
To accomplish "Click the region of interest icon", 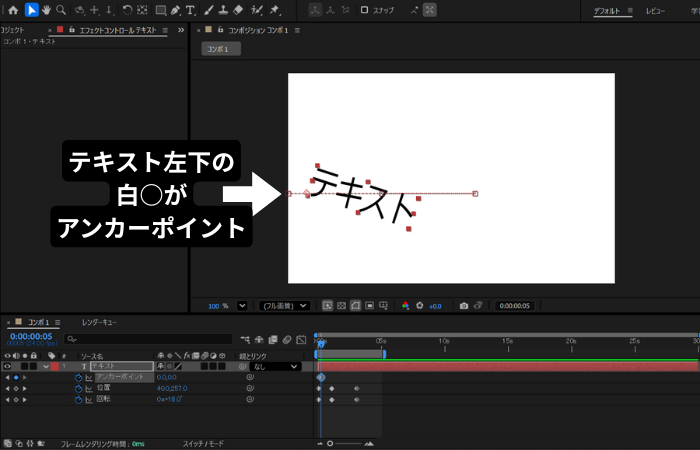I will coord(370,306).
